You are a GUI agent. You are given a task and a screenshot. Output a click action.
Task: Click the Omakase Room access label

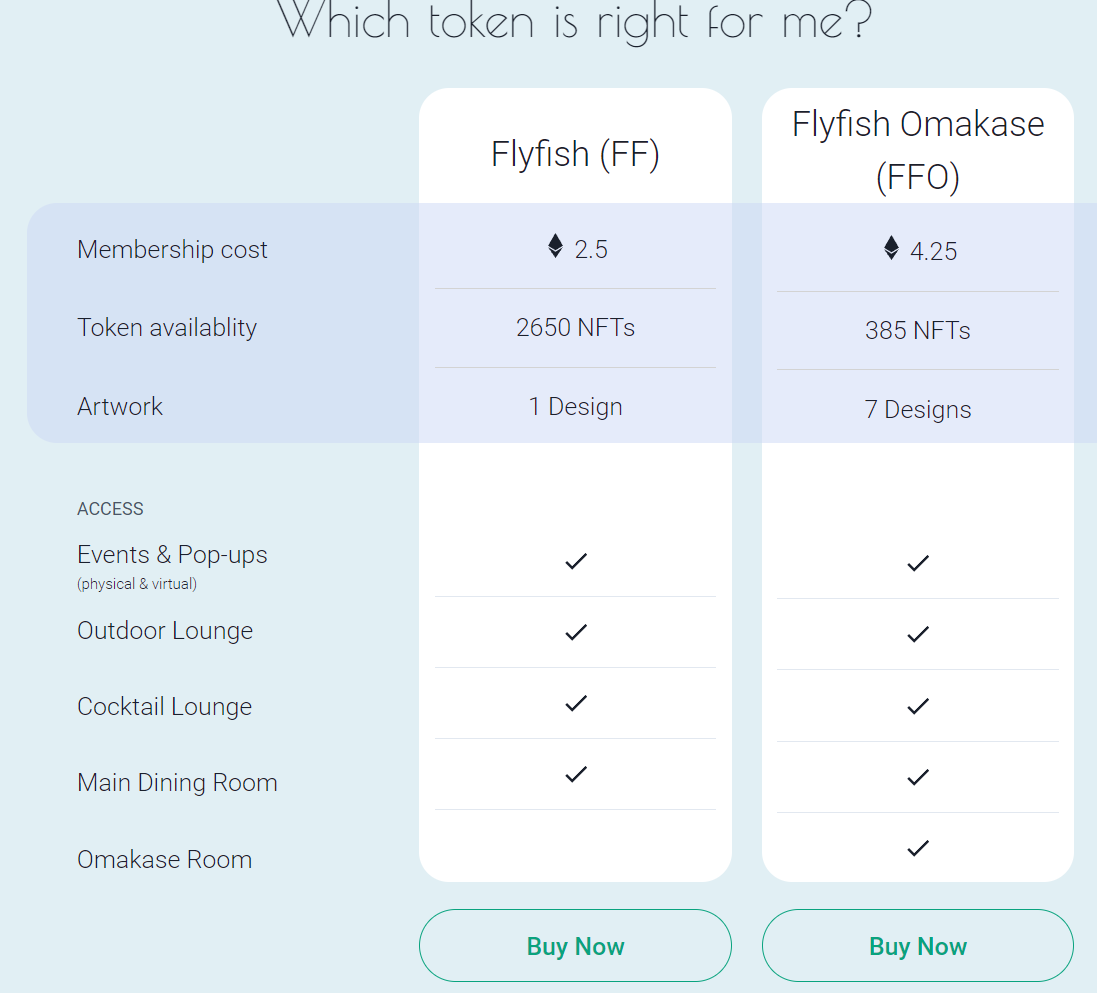coord(164,859)
